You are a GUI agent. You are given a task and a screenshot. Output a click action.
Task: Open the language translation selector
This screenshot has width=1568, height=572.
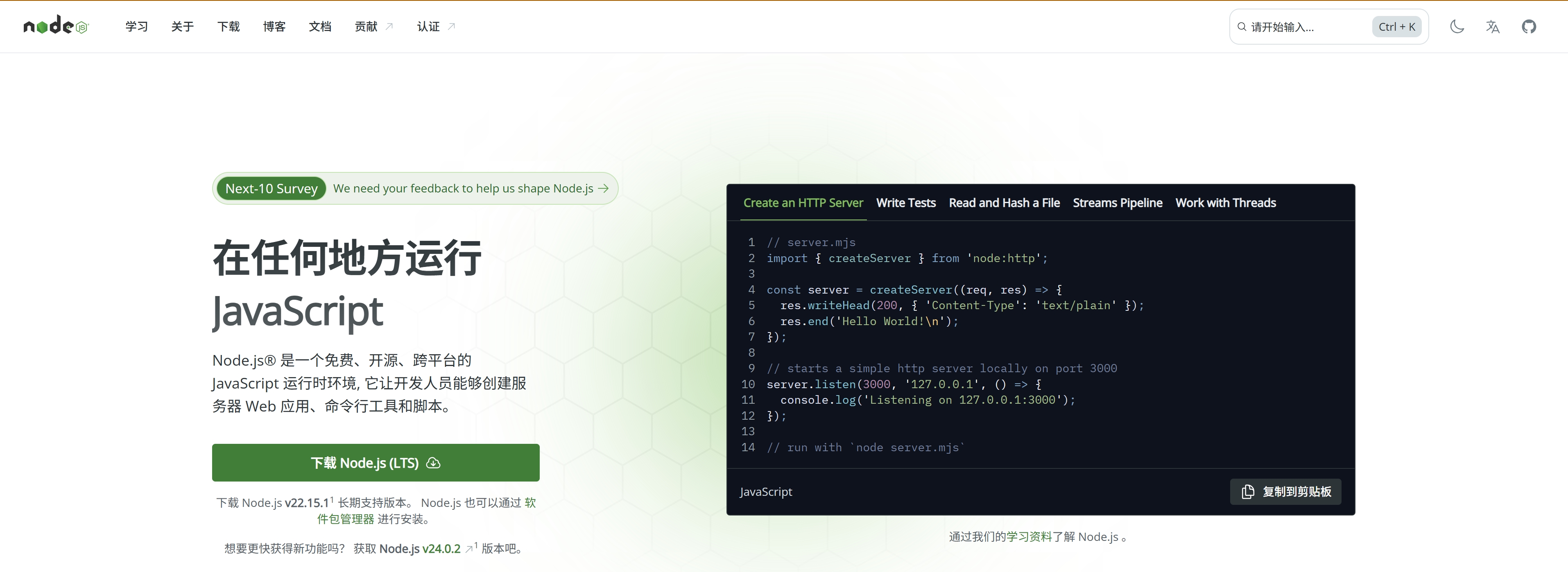[1493, 26]
